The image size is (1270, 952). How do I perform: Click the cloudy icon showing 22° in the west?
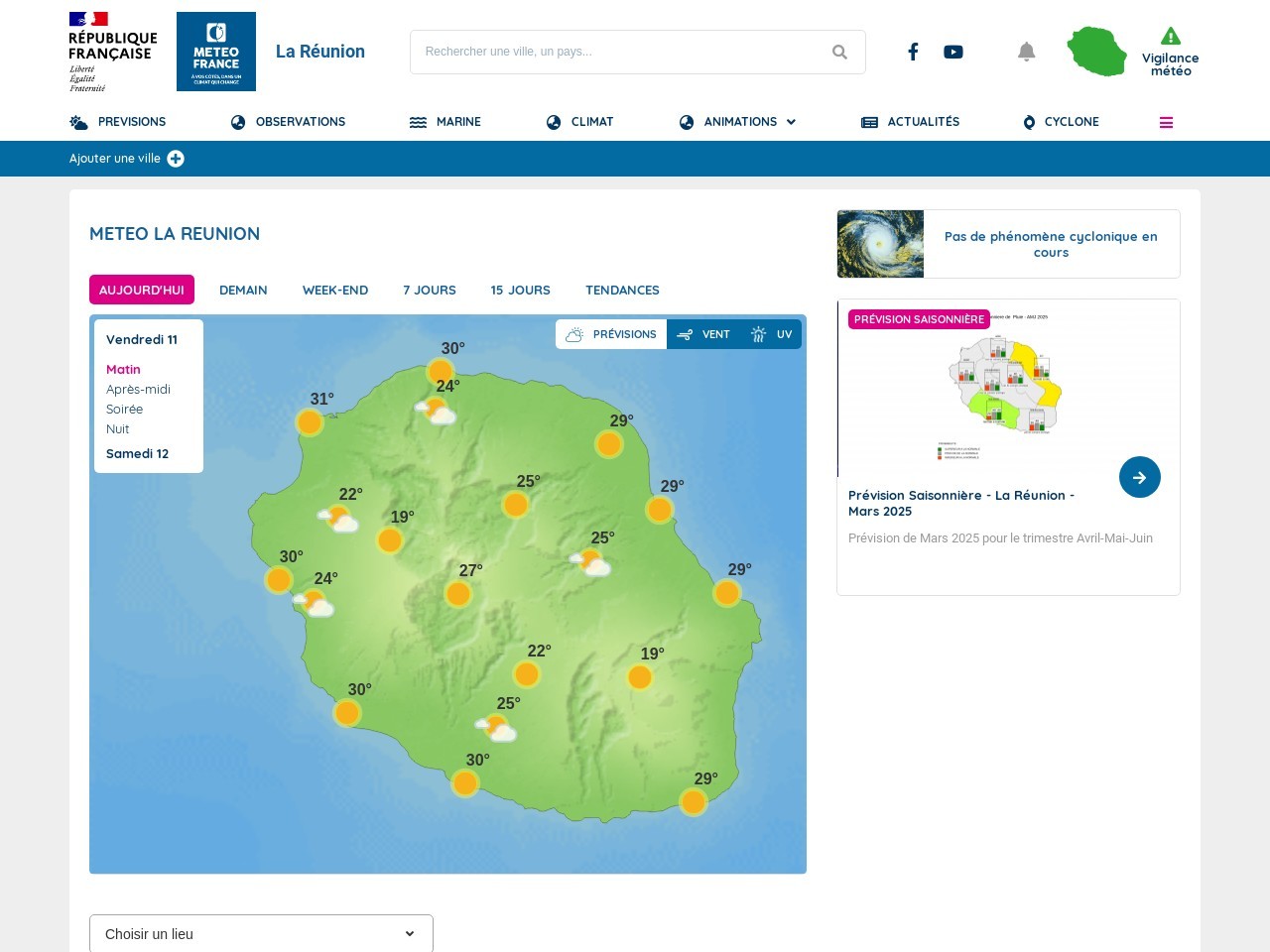[x=338, y=519]
